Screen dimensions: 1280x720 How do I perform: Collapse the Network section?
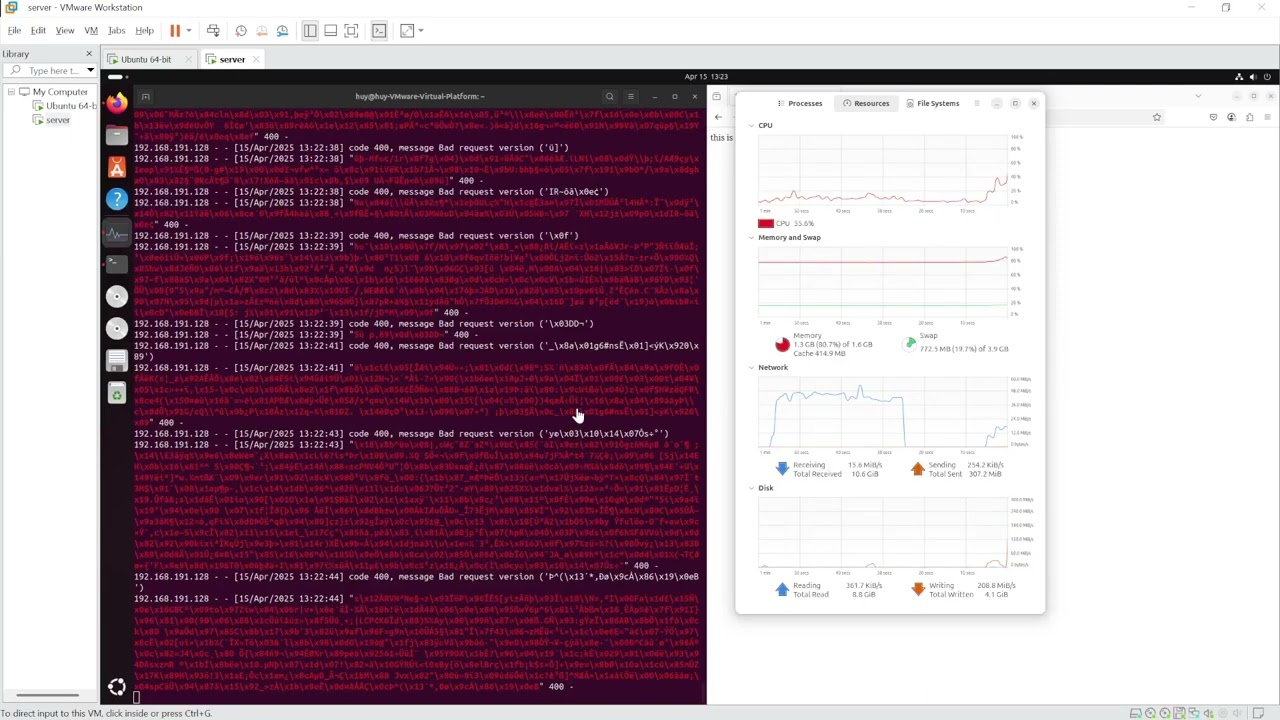click(751, 368)
